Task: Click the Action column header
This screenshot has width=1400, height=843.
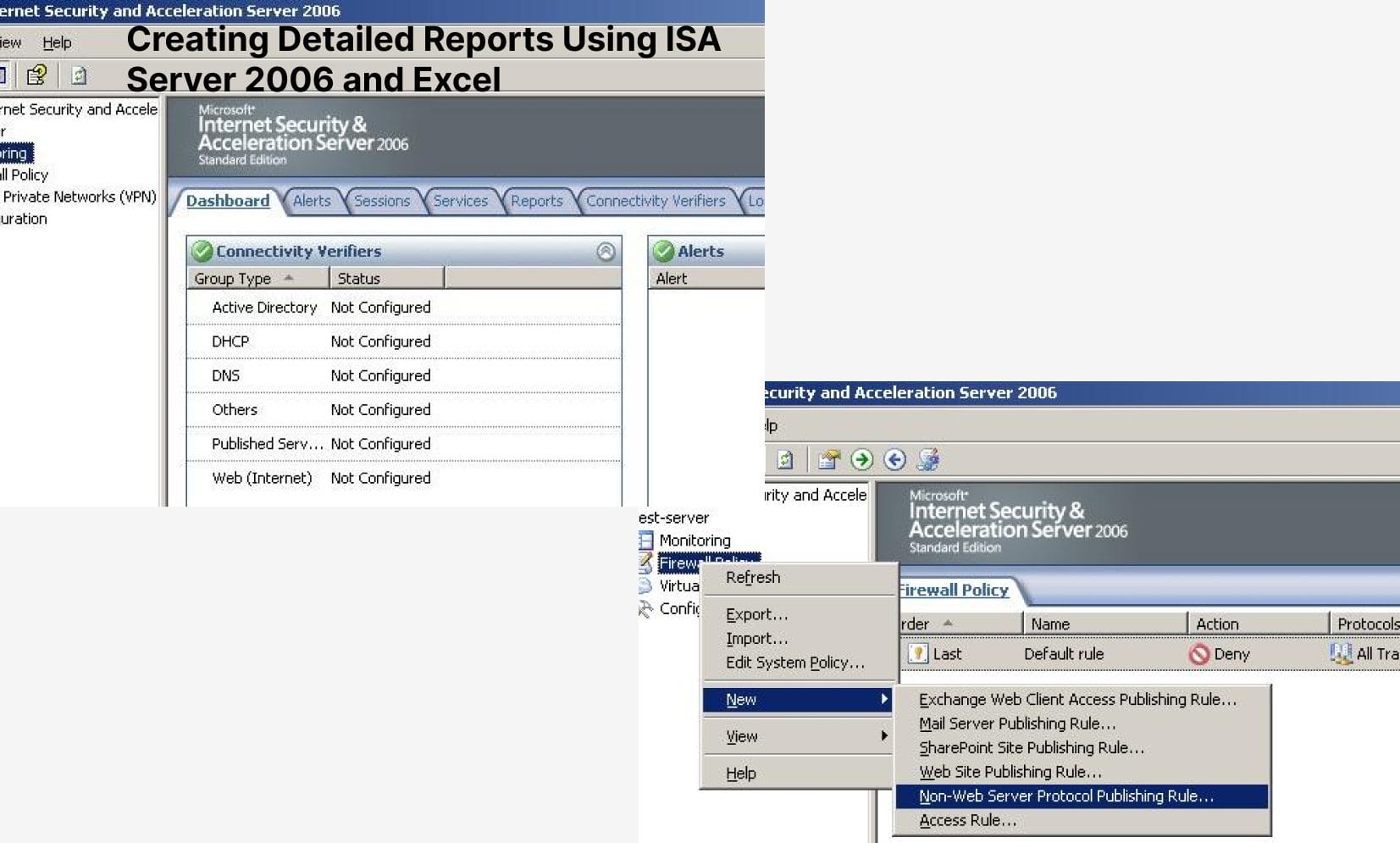Action: (x=1258, y=624)
